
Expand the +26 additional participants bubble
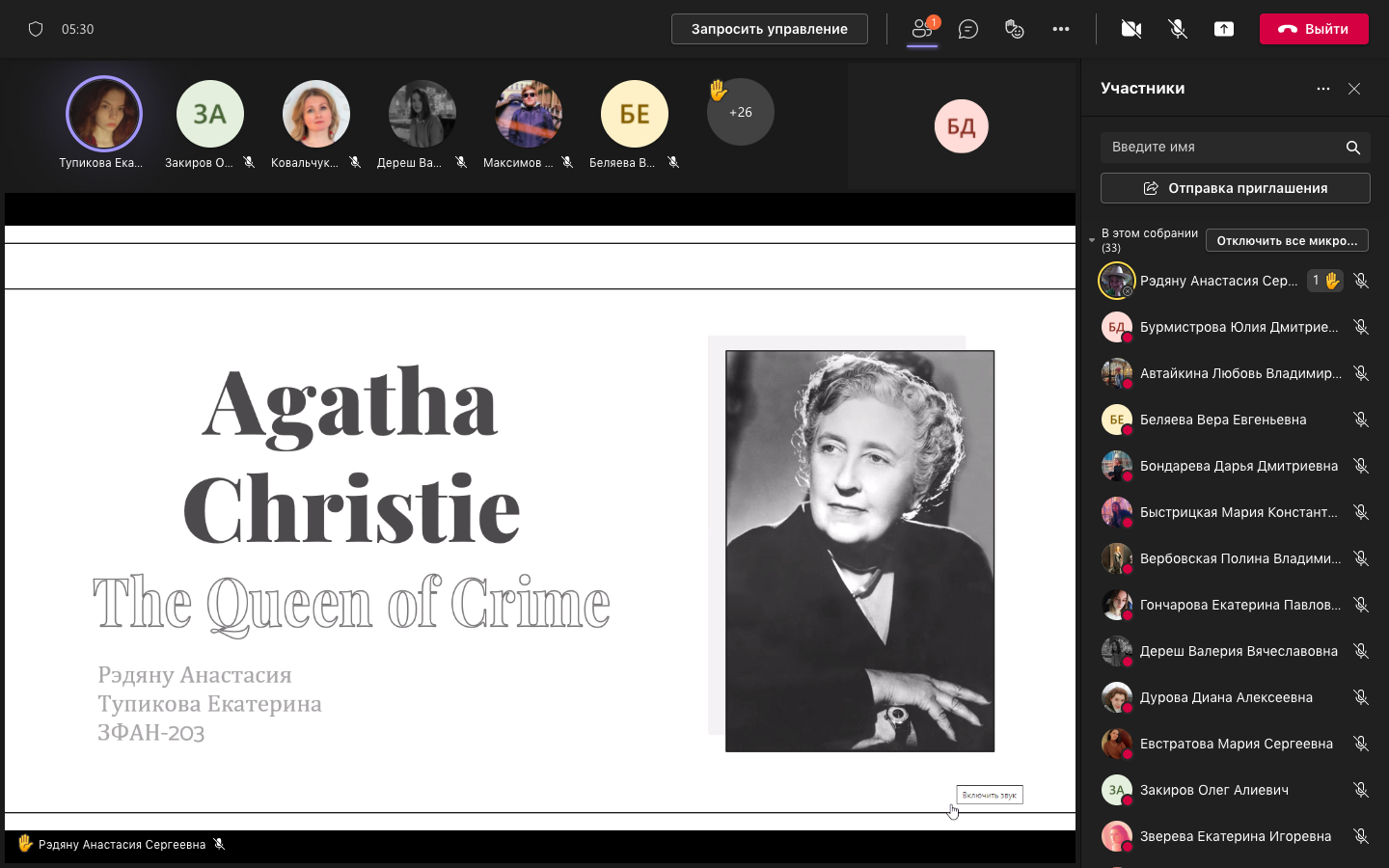pos(740,113)
